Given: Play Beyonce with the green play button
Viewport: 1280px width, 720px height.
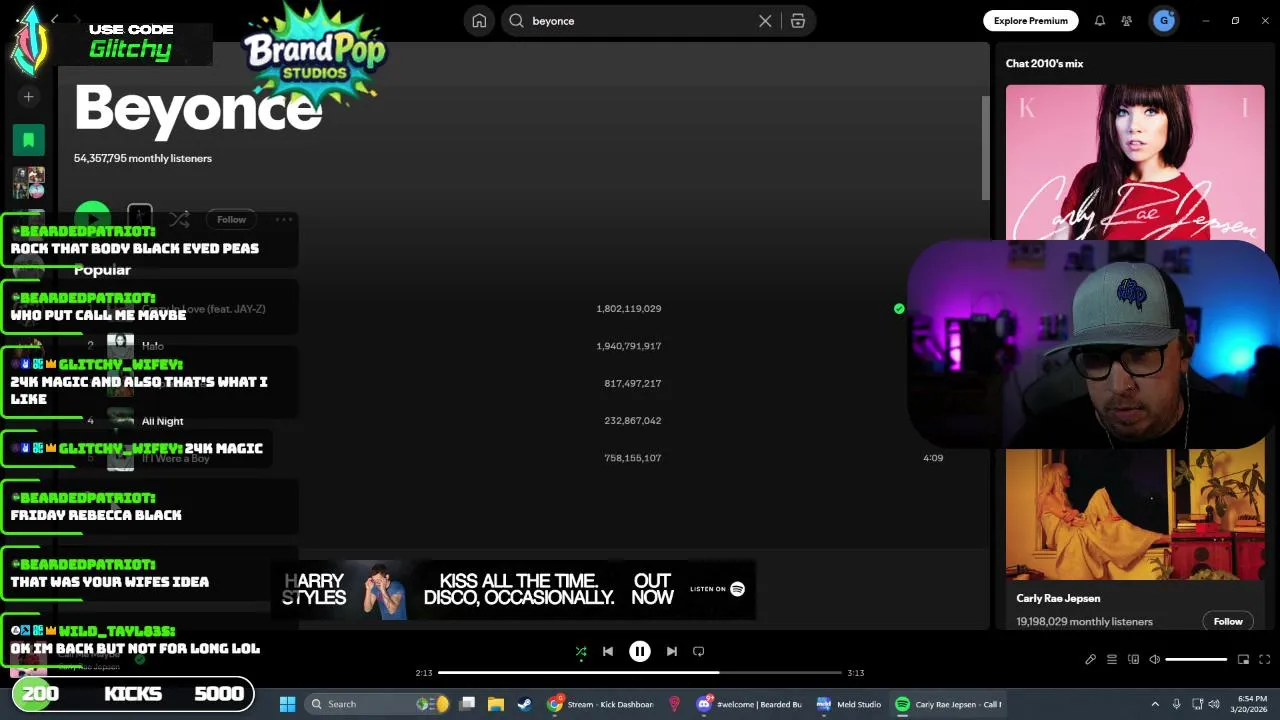Looking at the screenshot, I should click(92, 219).
